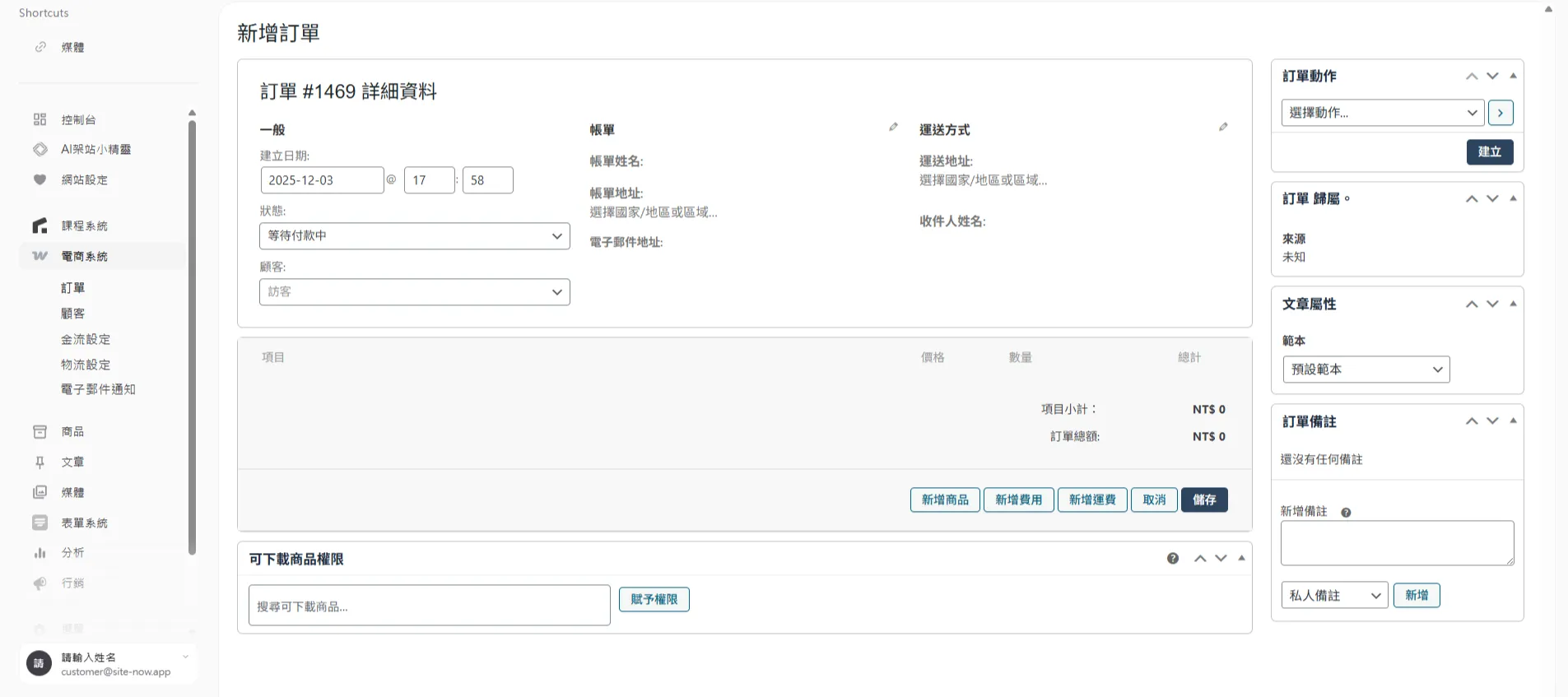Click the pencil icon beside 帳單 heading
Screen dimensions: 1568x697
893,127
